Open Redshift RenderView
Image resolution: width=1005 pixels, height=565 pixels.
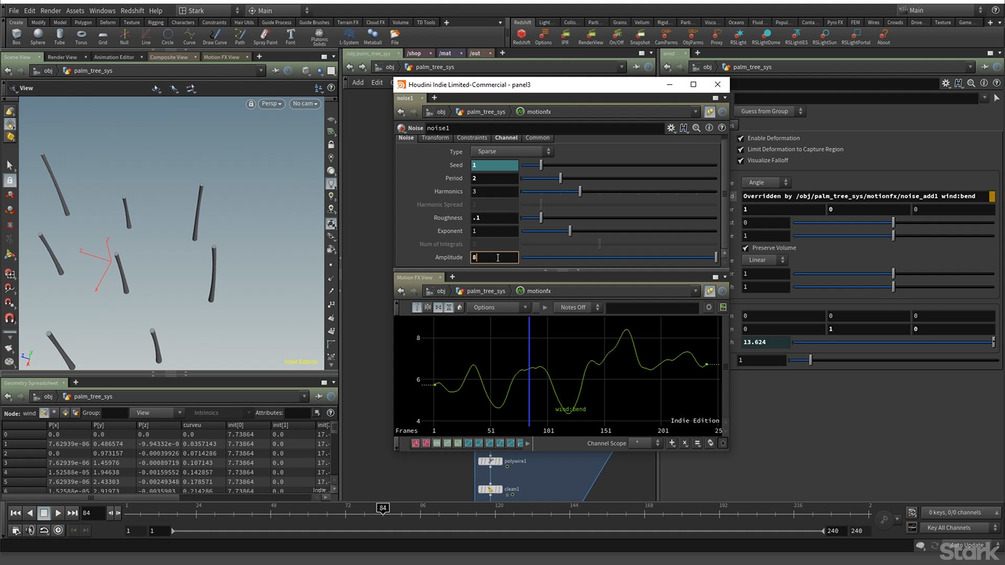pos(590,36)
